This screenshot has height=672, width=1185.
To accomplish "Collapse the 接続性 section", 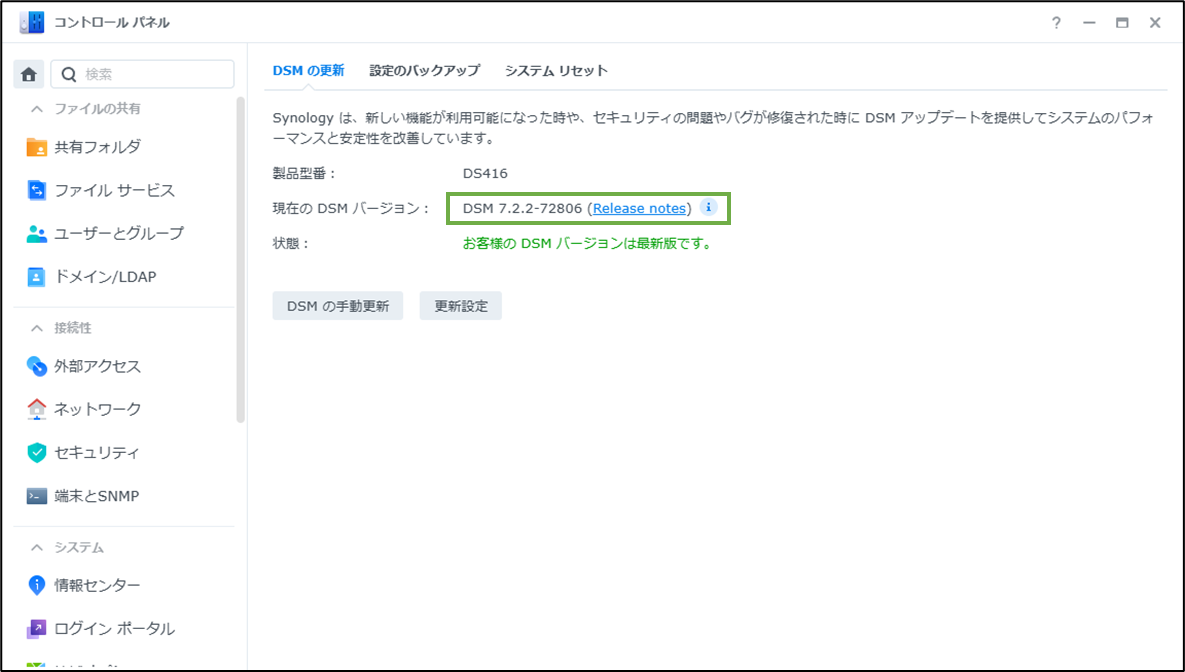I will pyautogui.click(x=36, y=328).
